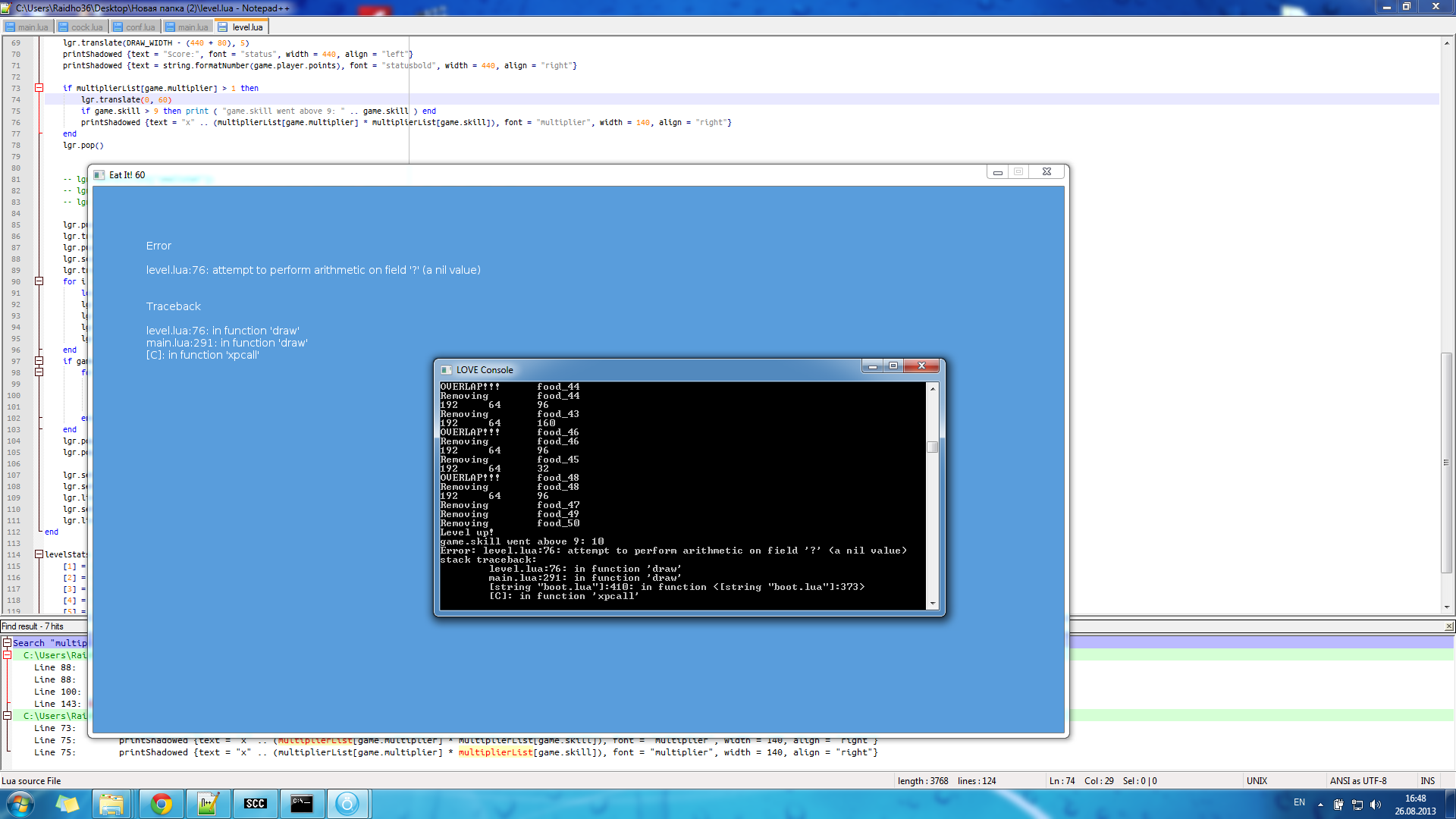Click the EN language indicator
This screenshot has width=1456, height=819.
coord(1299,802)
